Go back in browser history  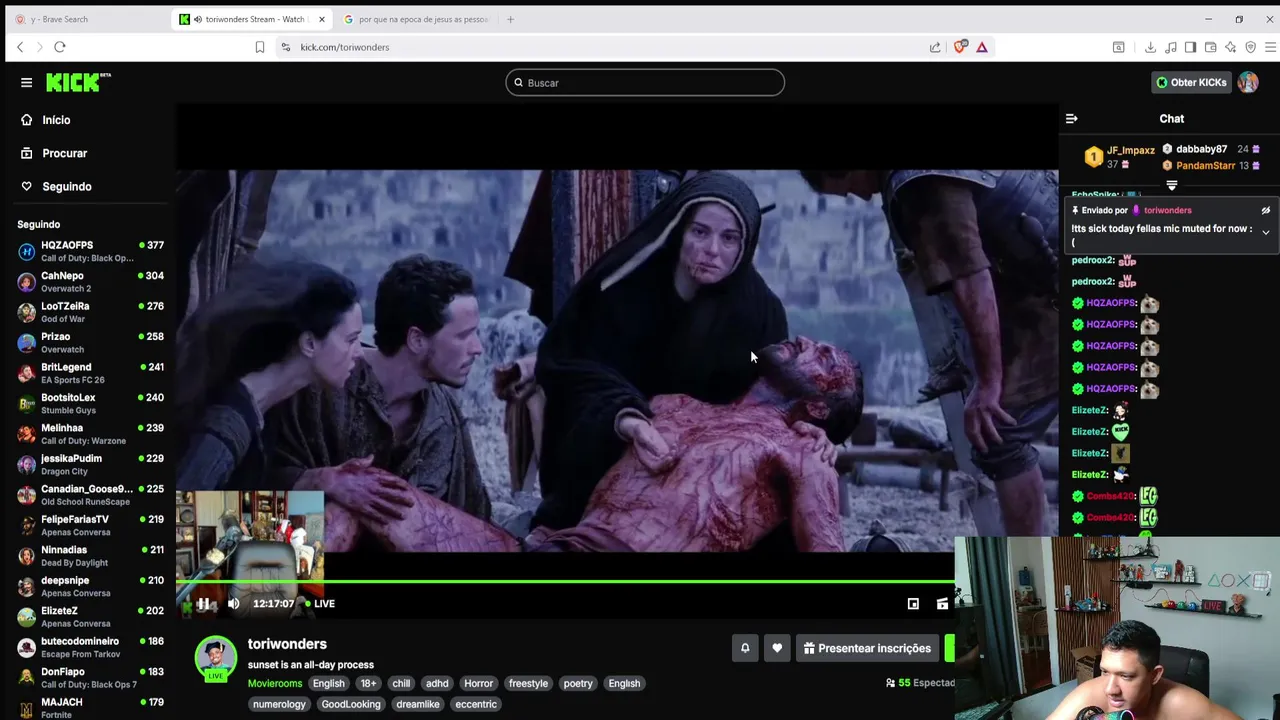tap(20, 47)
